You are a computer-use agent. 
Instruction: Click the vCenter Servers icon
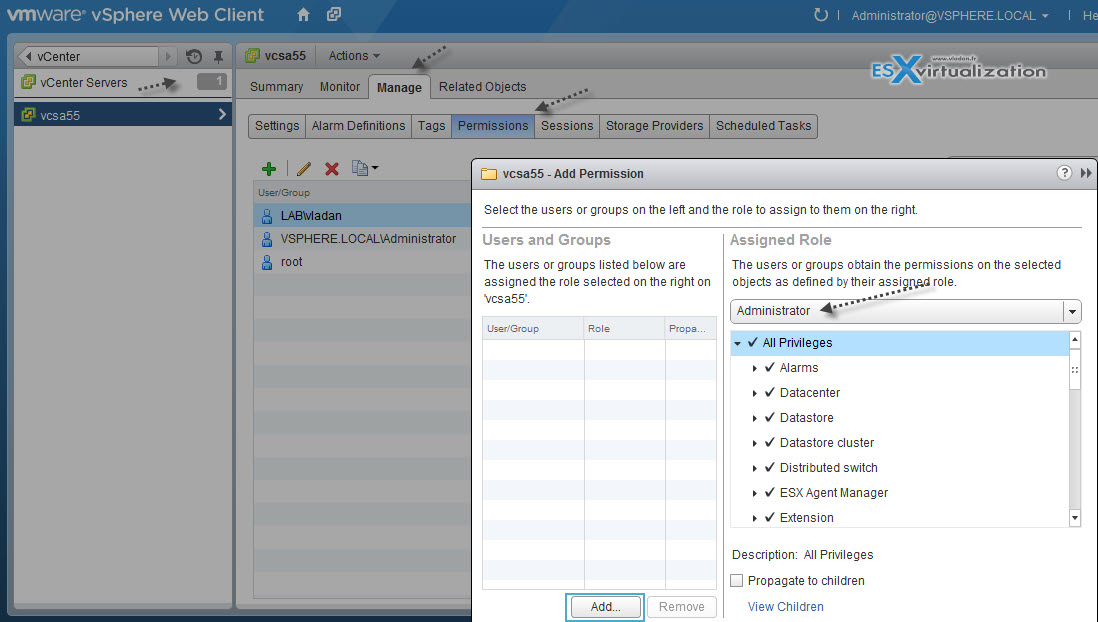28,83
